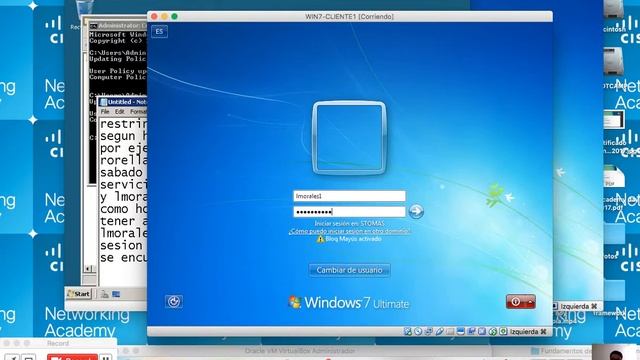Image resolution: width=640 pixels, height=360 pixels.
Task: Click the Bloq Mayús activado warning text
Action: click(x=353, y=239)
